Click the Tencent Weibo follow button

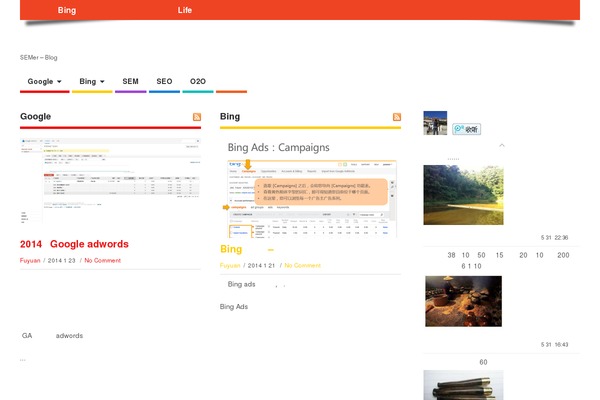click(466, 129)
